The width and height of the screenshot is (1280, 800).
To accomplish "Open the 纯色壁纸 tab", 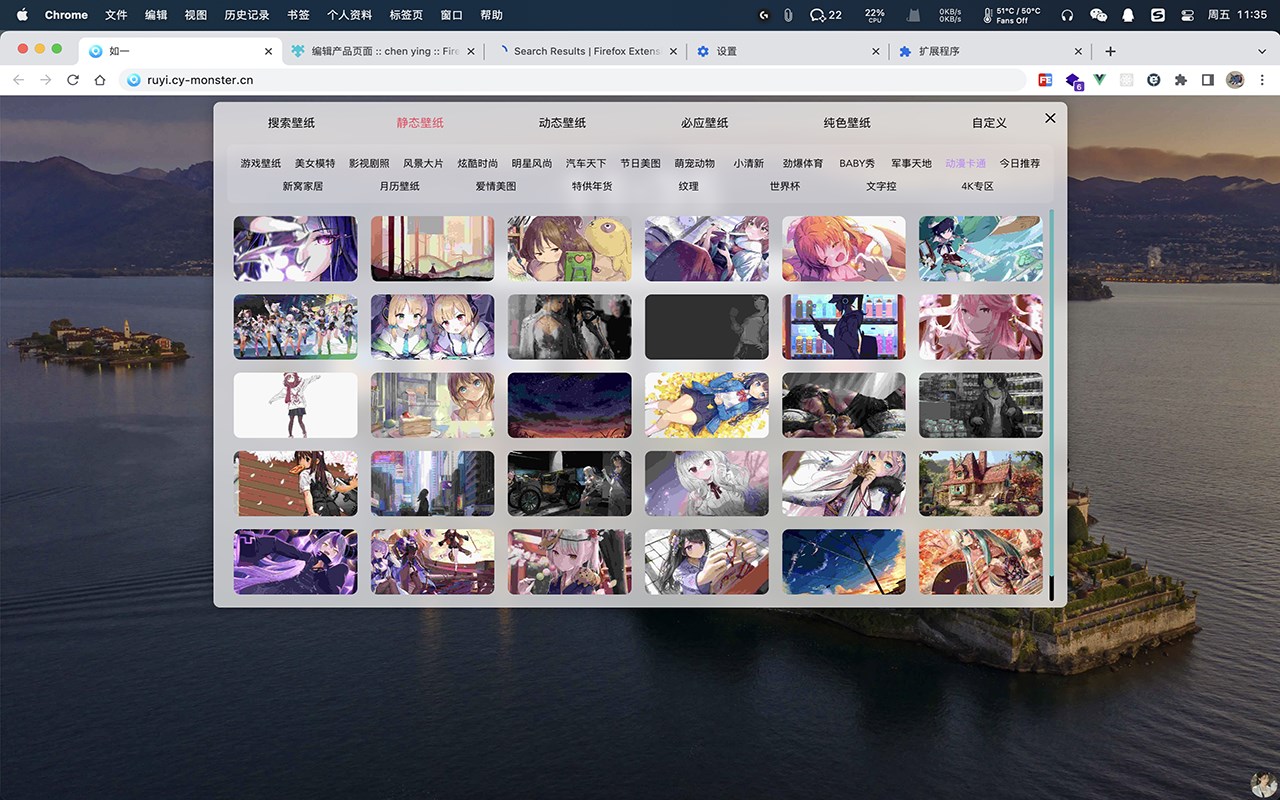I will pyautogui.click(x=847, y=123).
